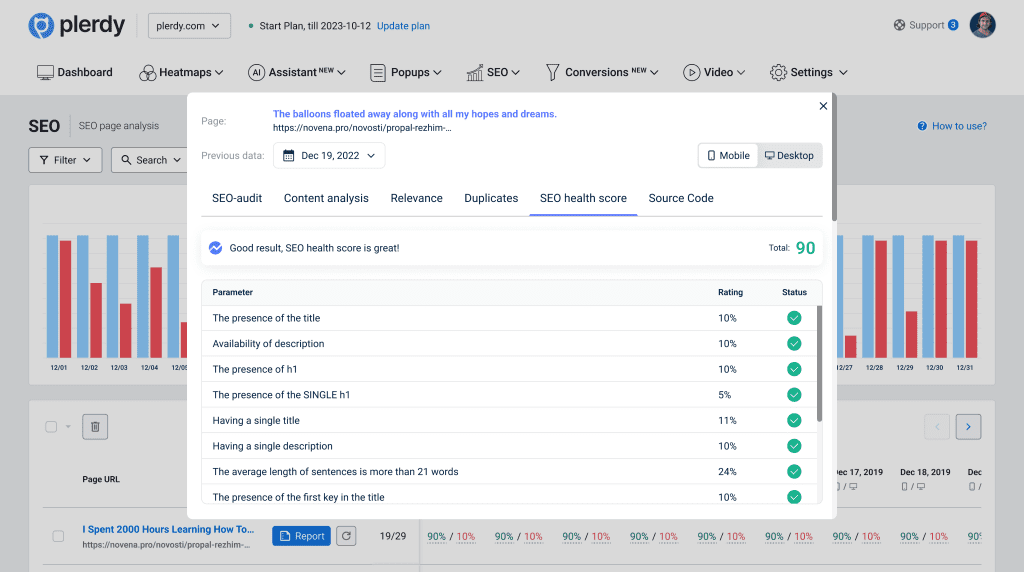The height and width of the screenshot is (572, 1024).
Task: Switch to the SEO-audit tab
Action: tap(237, 198)
